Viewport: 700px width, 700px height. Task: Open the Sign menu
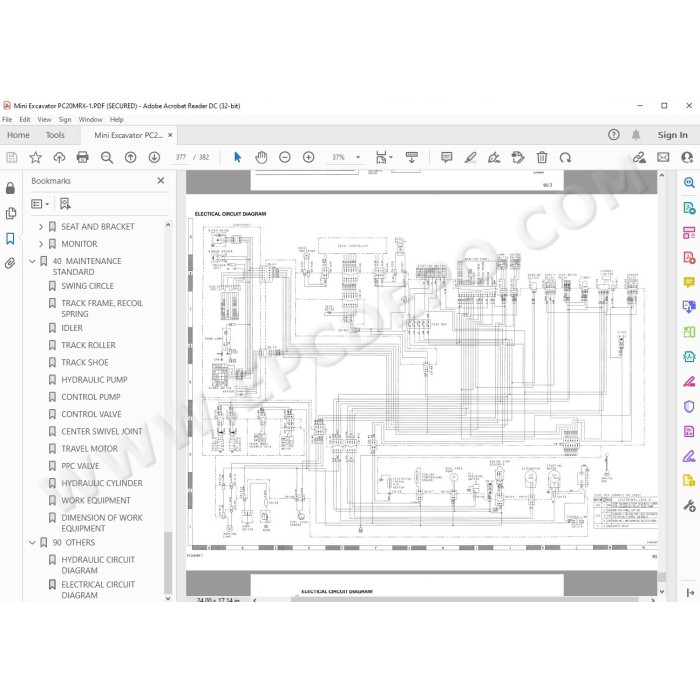pos(65,120)
